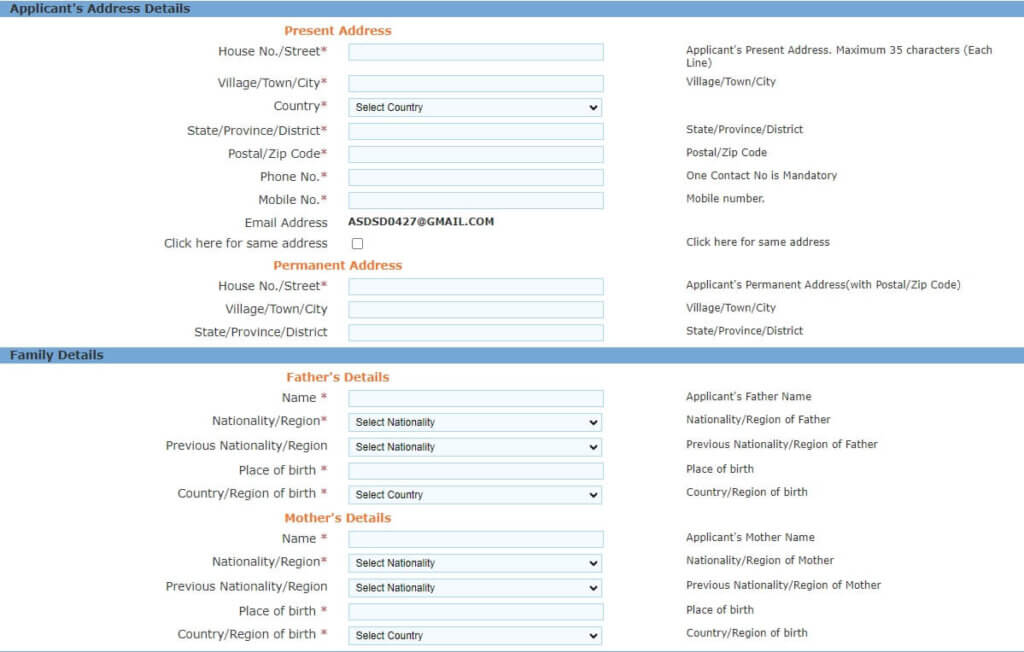Open Mother's Country/Region of birth dropdown
This screenshot has height=652, width=1024.
475,635
